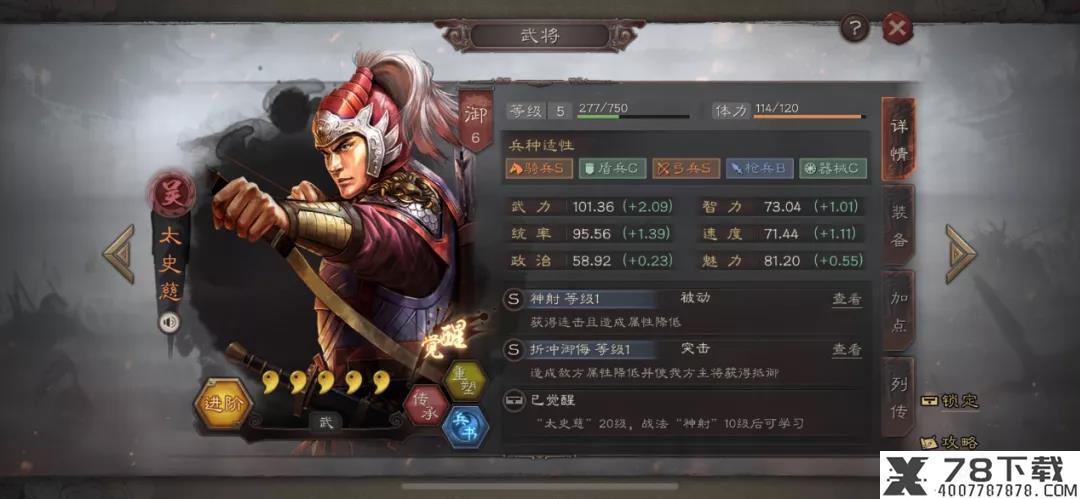
Task: Toggle the 锁定 lock option
Action: point(951,401)
